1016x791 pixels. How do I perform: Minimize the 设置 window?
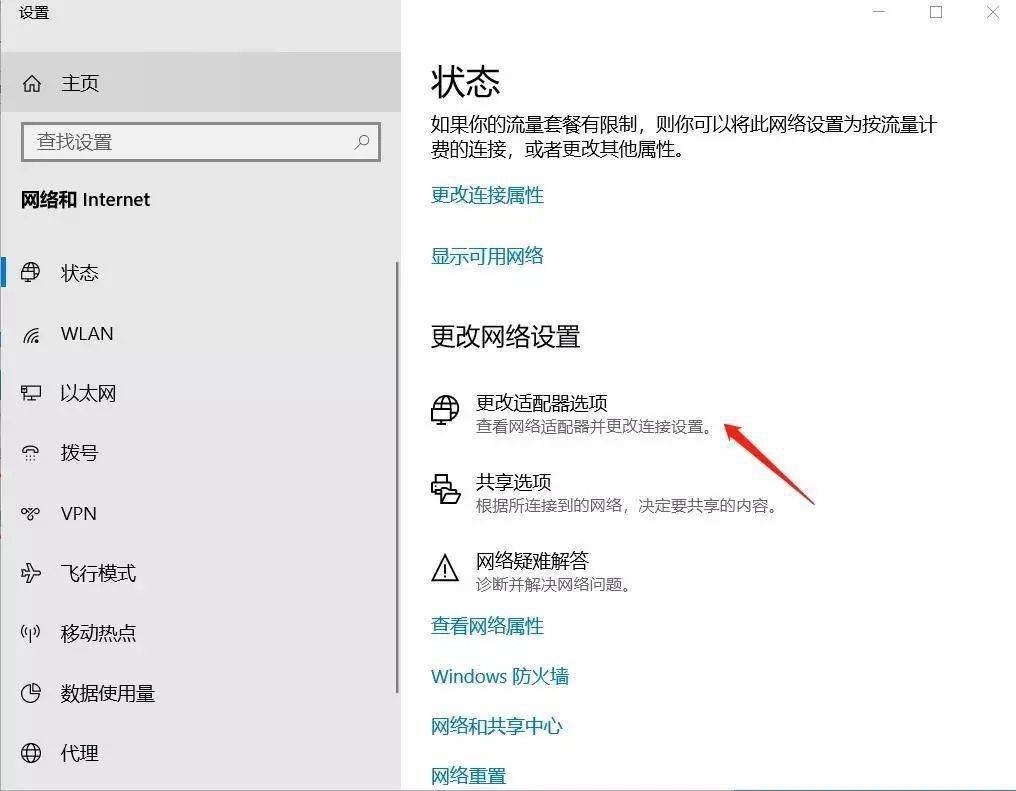pos(879,12)
